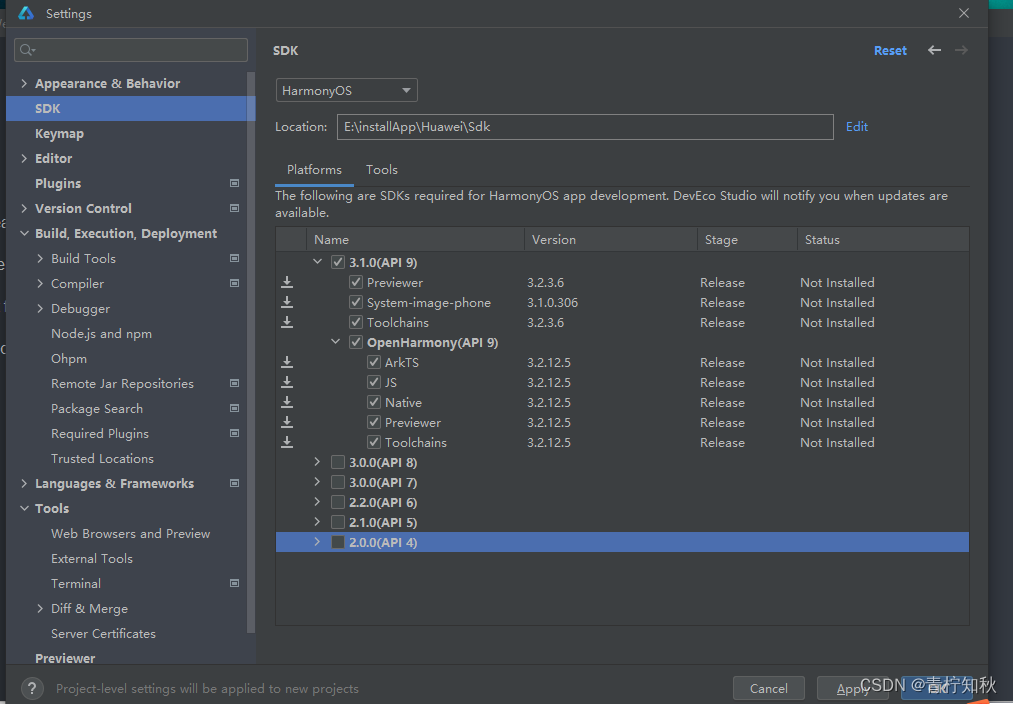Image resolution: width=1013 pixels, height=704 pixels.
Task: Select Ohpm in the sidebar
Action: click(68, 358)
